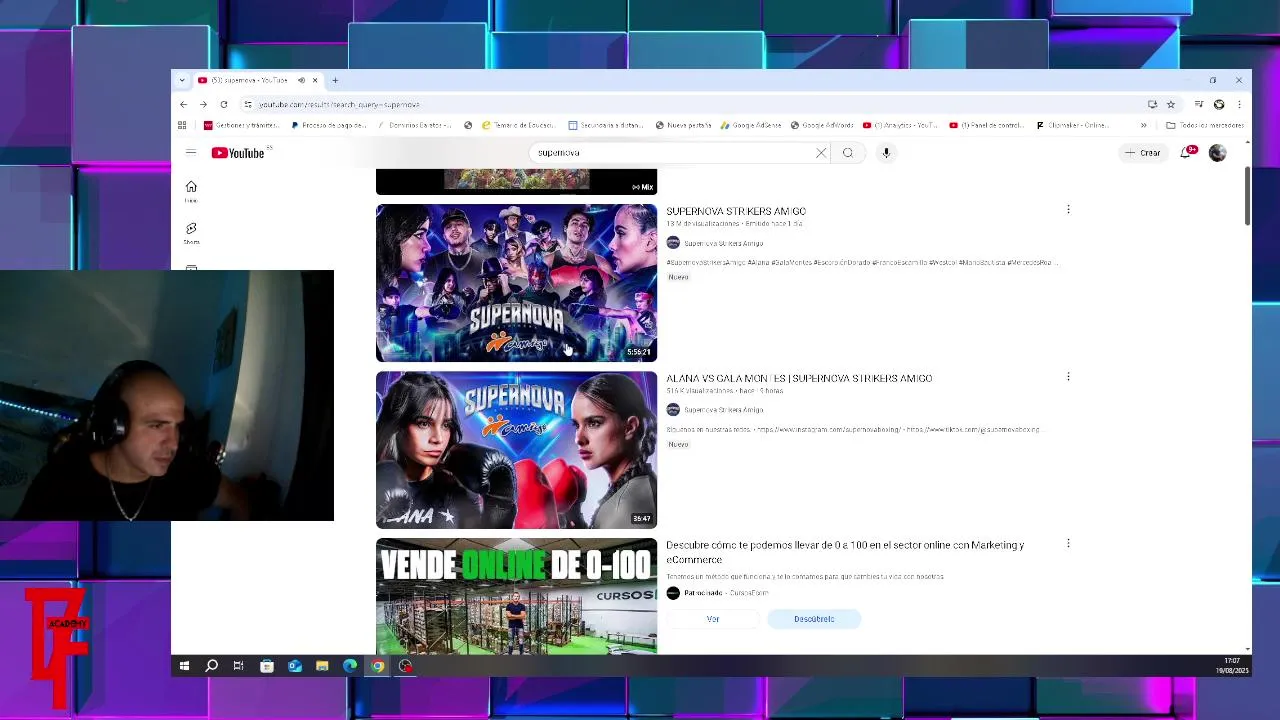Viewport: 1280px width, 720px height.
Task: Open the Todos los marcadores folder
Action: click(x=1205, y=125)
